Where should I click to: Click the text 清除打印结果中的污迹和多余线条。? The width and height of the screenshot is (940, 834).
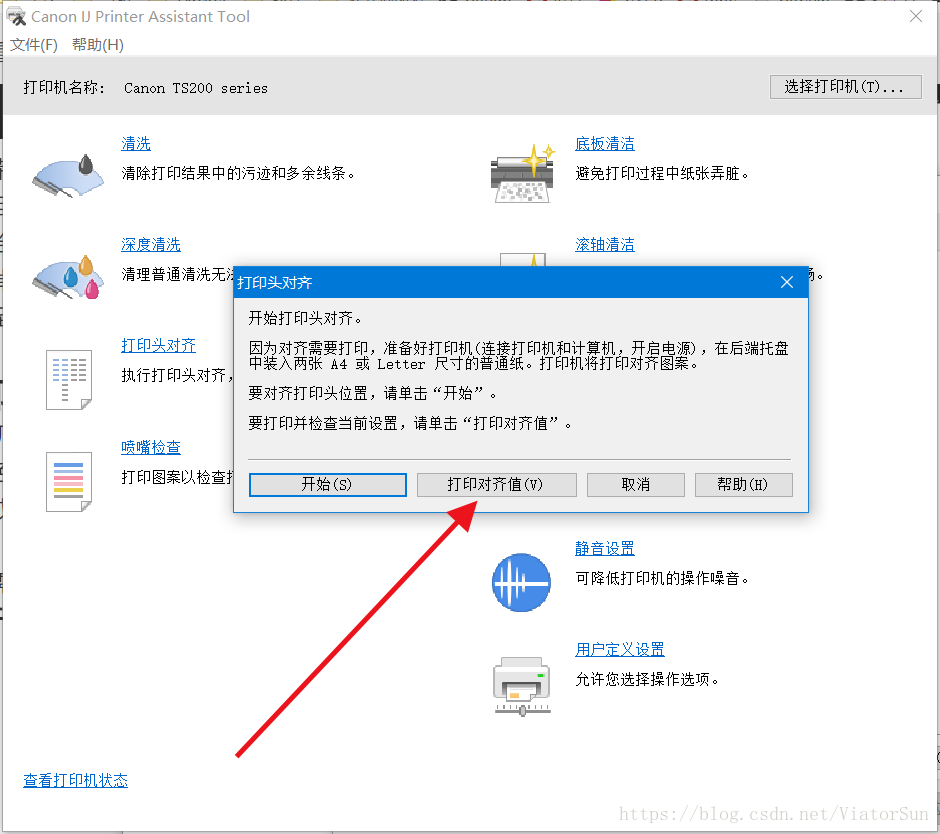pyautogui.click(x=239, y=174)
